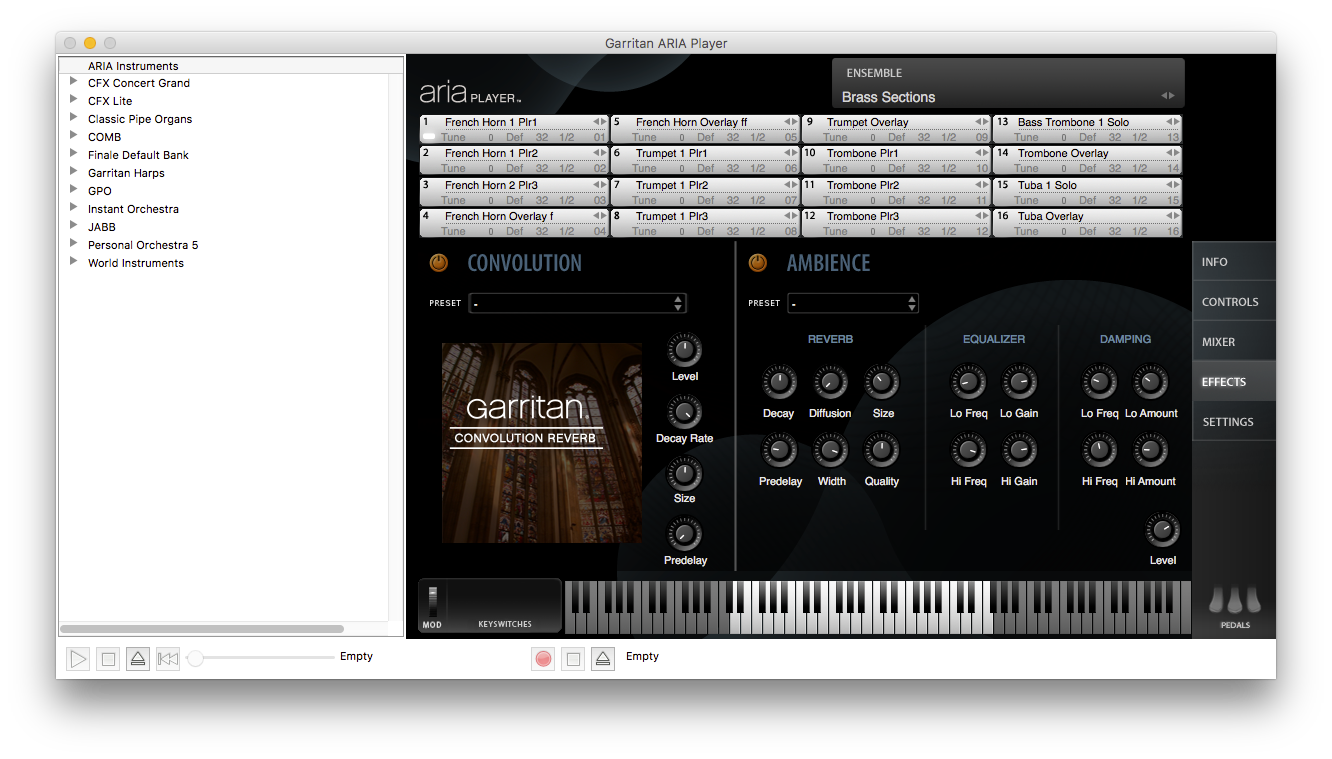Image resolution: width=1332 pixels, height=759 pixels.
Task: Click the Equalizer Hi Freq knob
Action: (968, 451)
